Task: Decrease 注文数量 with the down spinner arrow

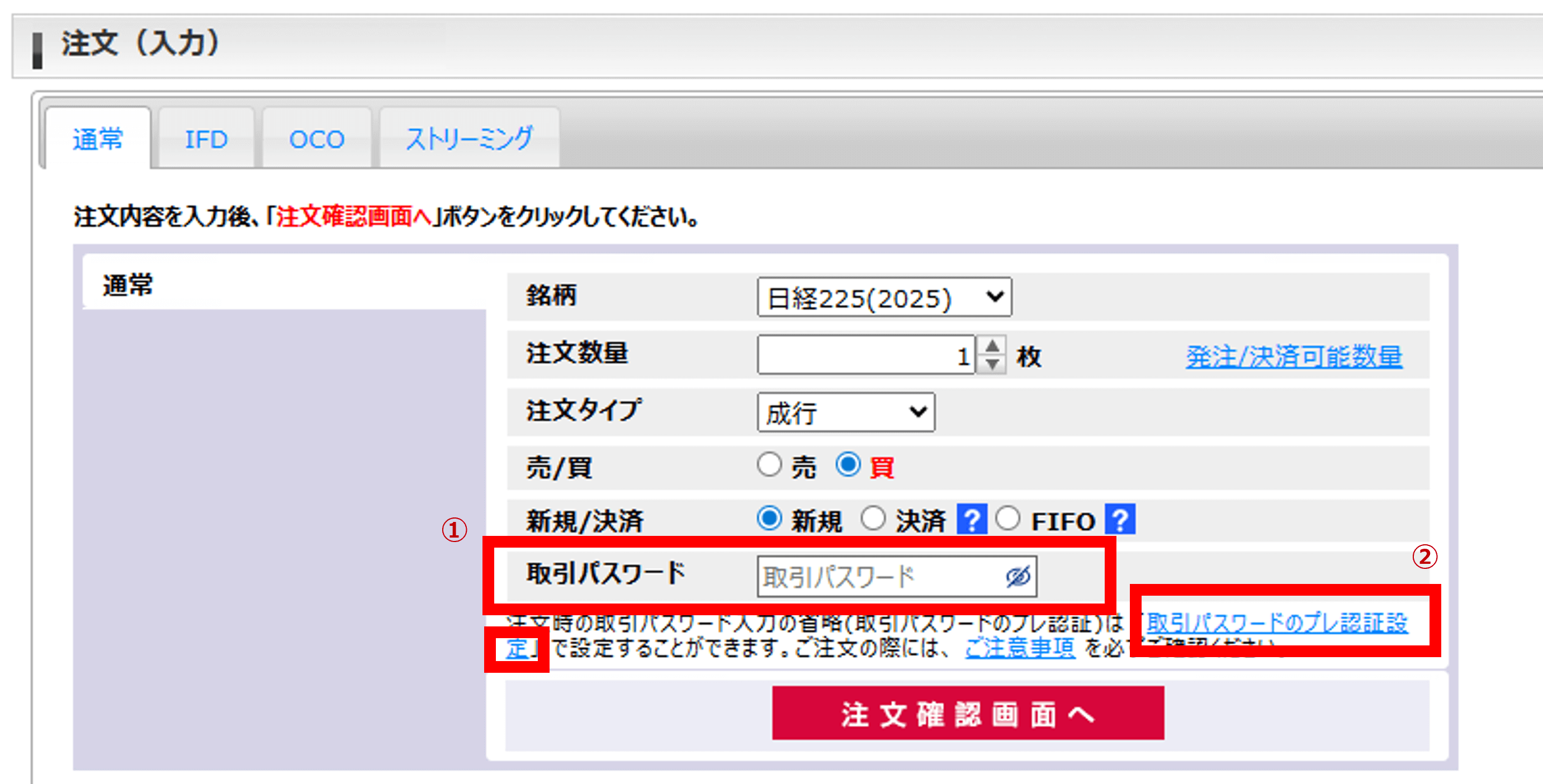Action: [992, 363]
